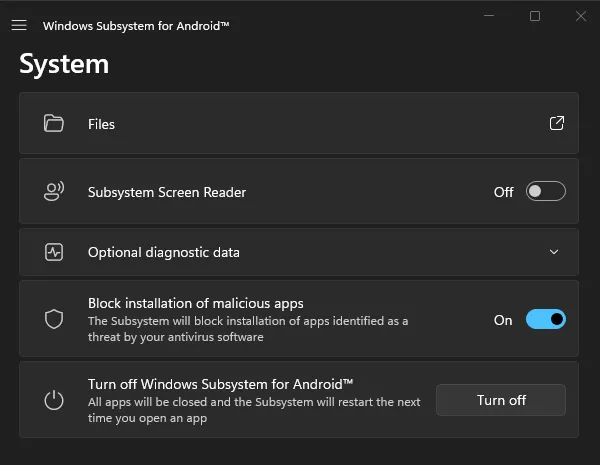Click the apps will be closed description
600x465 pixels.
[254, 410]
